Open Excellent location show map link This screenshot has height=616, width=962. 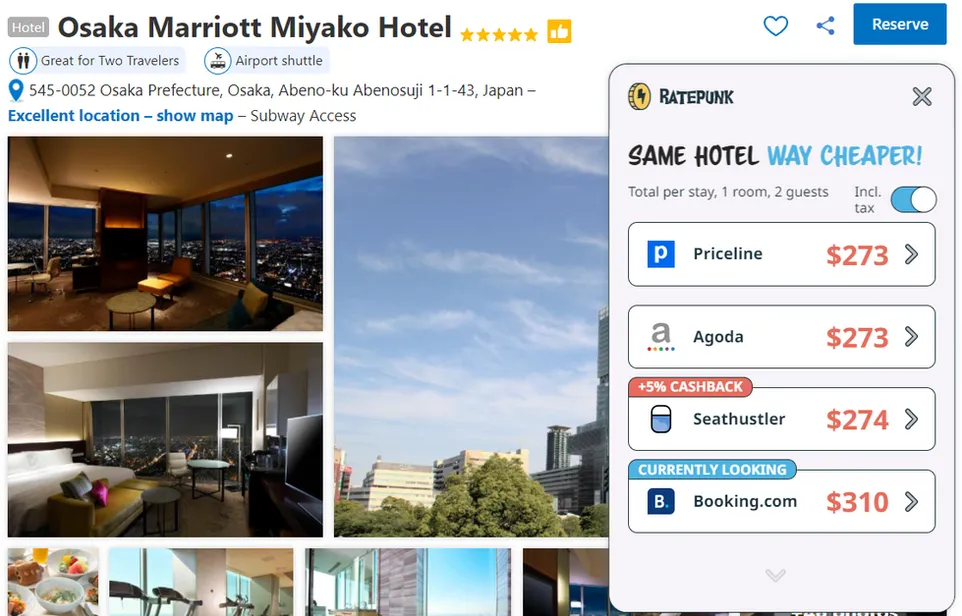pyautogui.click(x=121, y=115)
